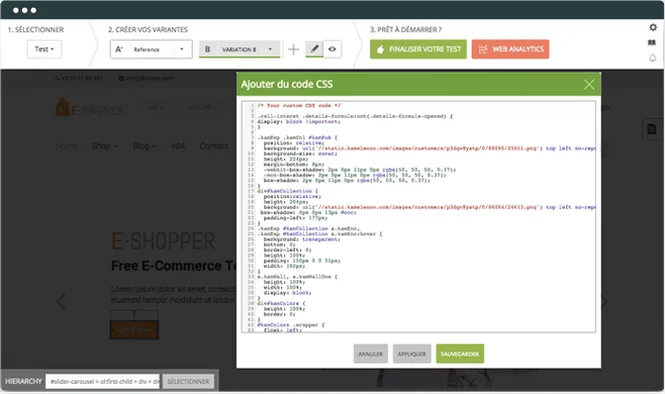Open the Shop menu on background page
Image resolution: width=665 pixels, height=394 pixels.
[105, 146]
